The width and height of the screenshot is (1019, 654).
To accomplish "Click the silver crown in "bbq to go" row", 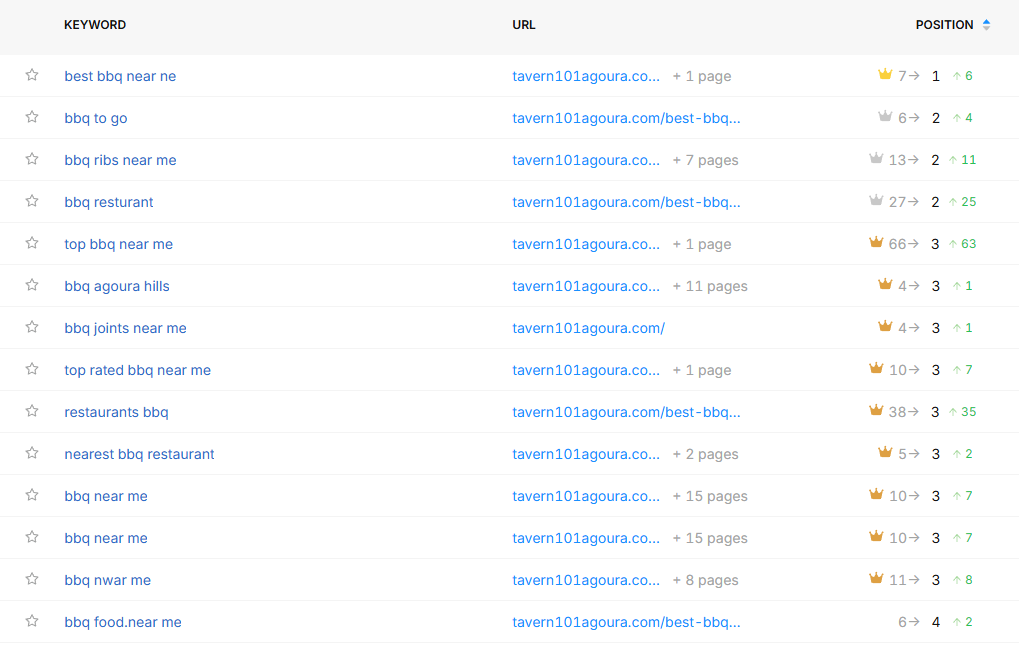I will point(884,117).
